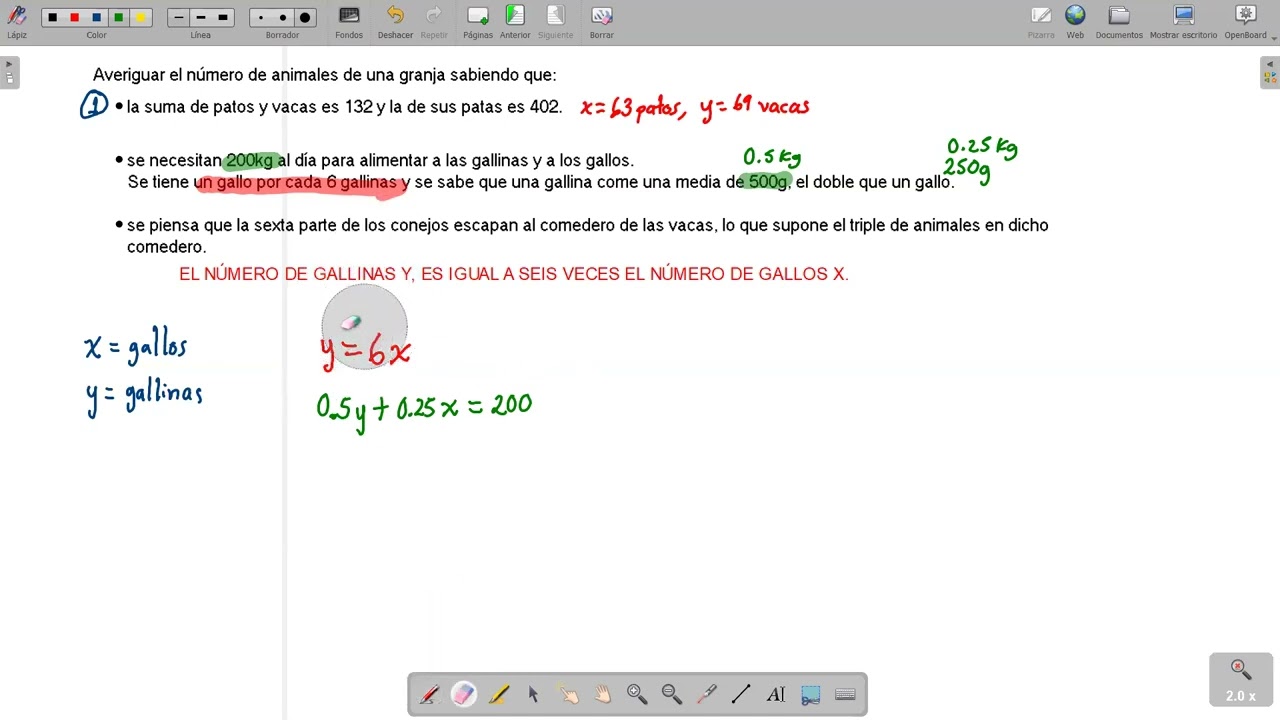This screenshot has height=720, width=1280.
Task: Pick the yellow pen color
Action: [x=140, y=17]
